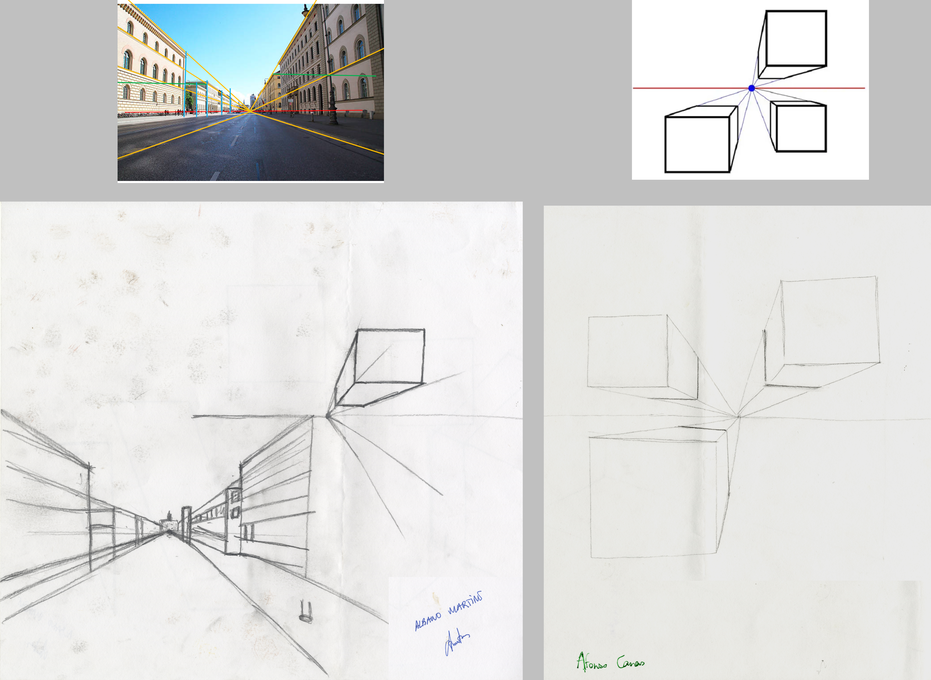This screenshot has width=931, height=680.
Task: Click the small cylinder drawn on sketched road
Action: tap(307, 611)
